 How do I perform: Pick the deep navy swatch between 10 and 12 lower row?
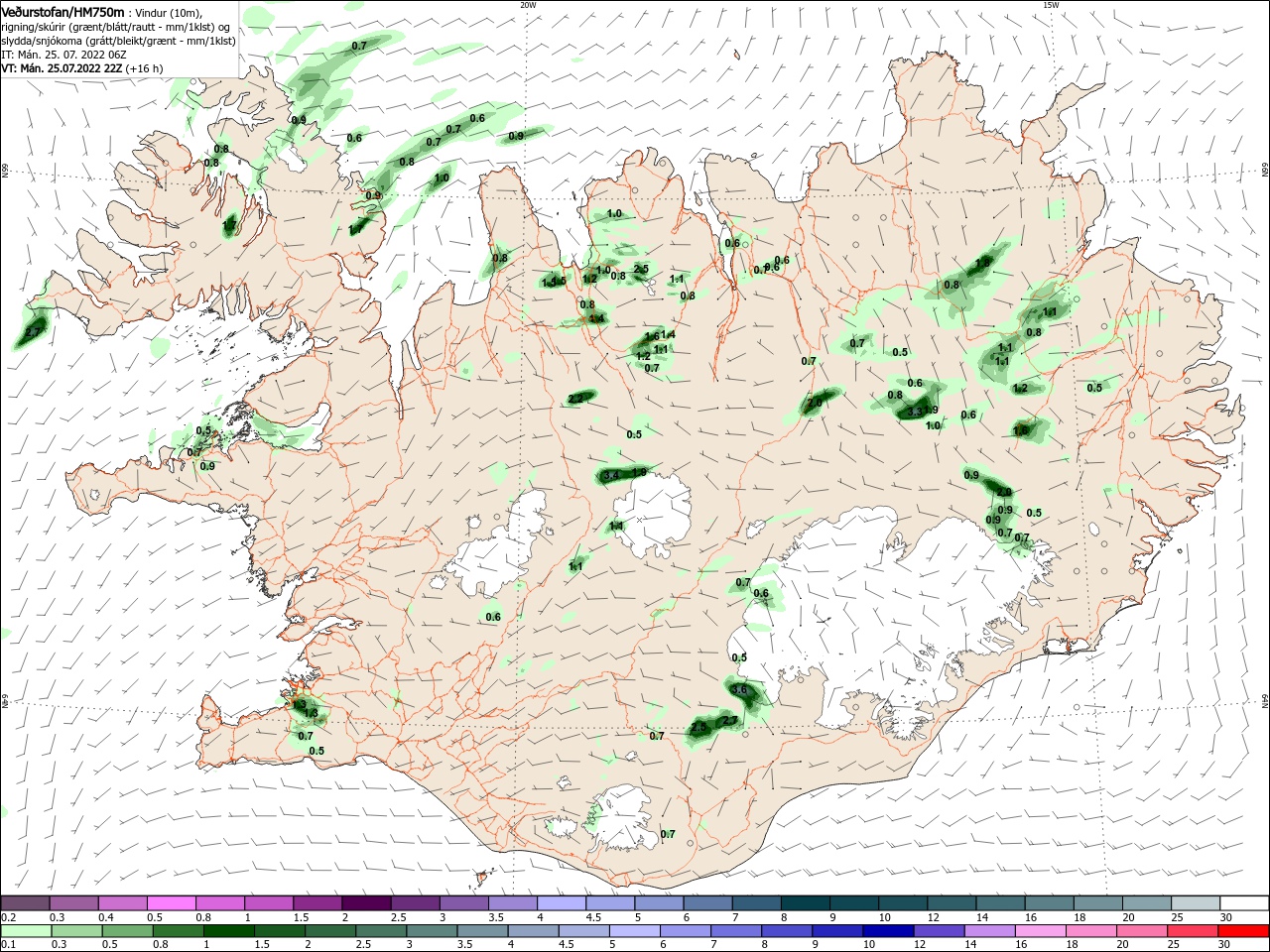[x=888, y=931]
